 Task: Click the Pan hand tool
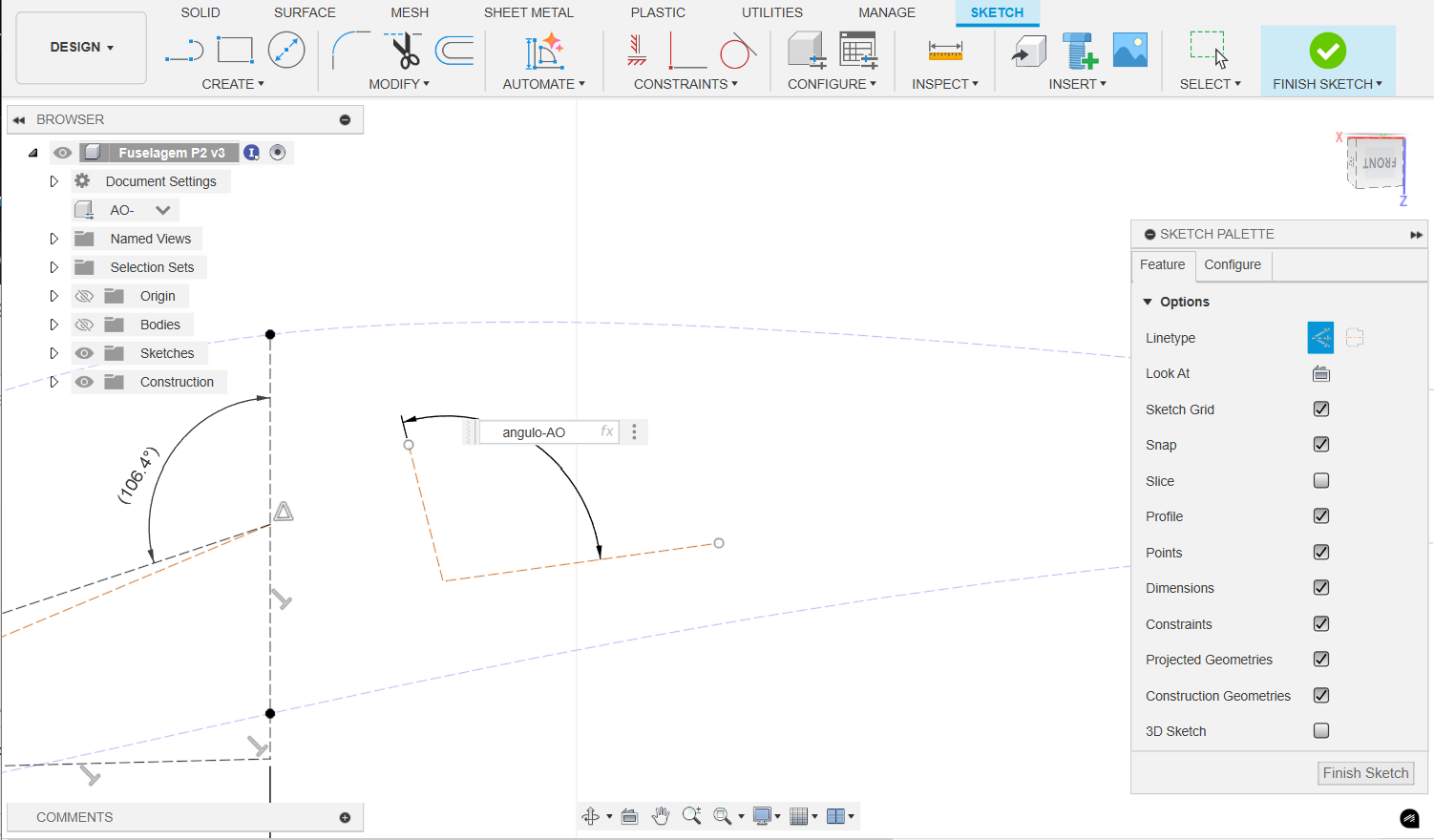coord(660,816)
